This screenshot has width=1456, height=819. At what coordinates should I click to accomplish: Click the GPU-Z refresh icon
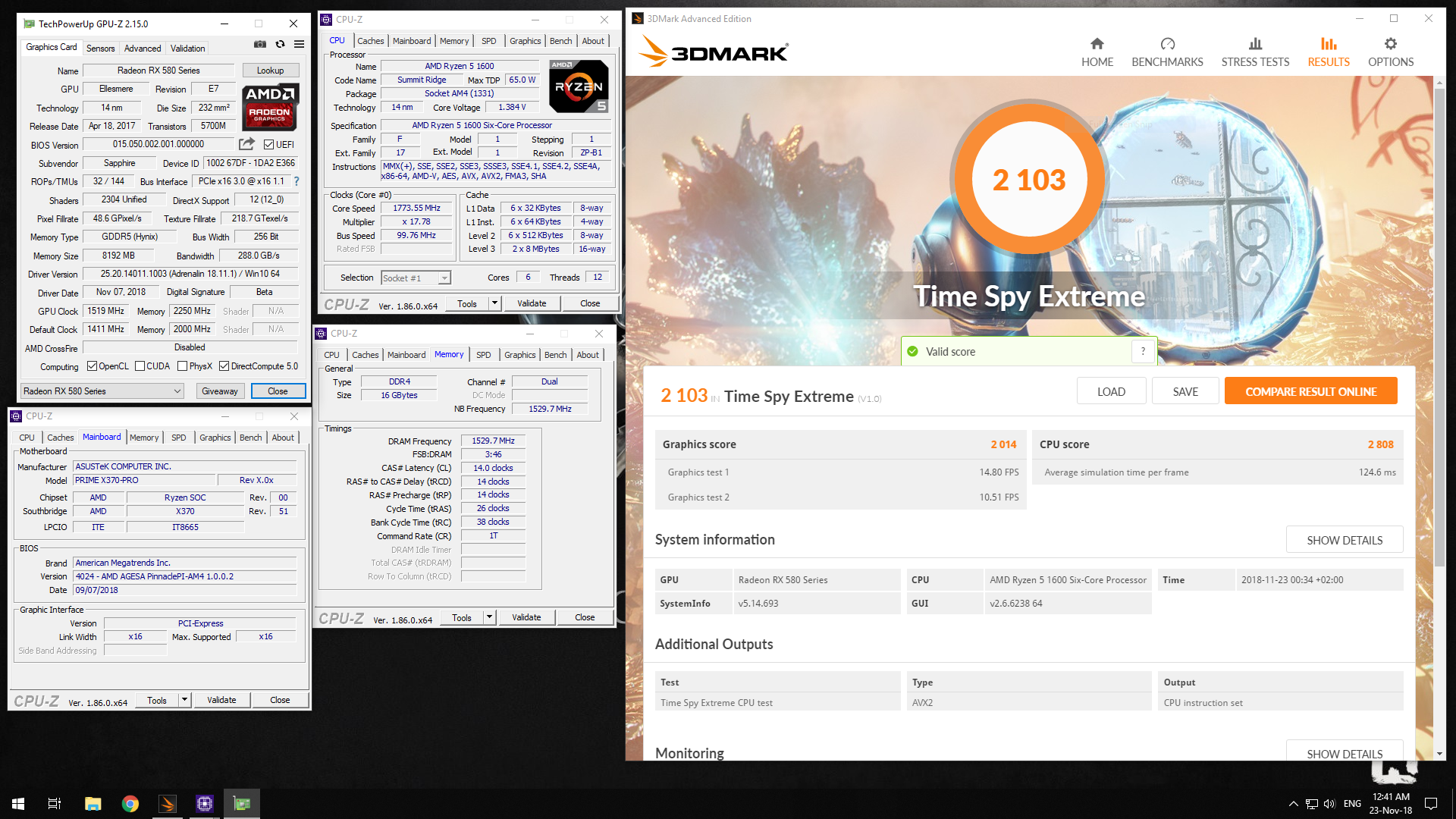click(x=280, y=44)
